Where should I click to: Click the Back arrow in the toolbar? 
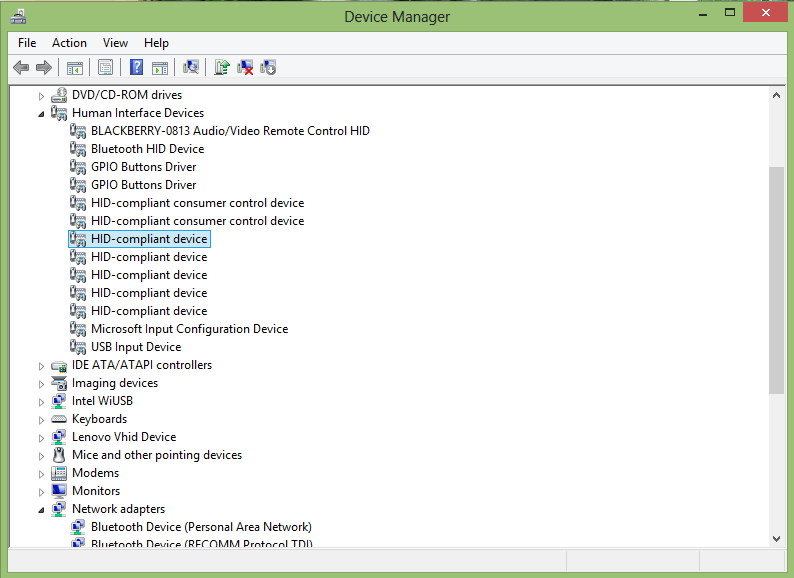[x=21, y=67]
